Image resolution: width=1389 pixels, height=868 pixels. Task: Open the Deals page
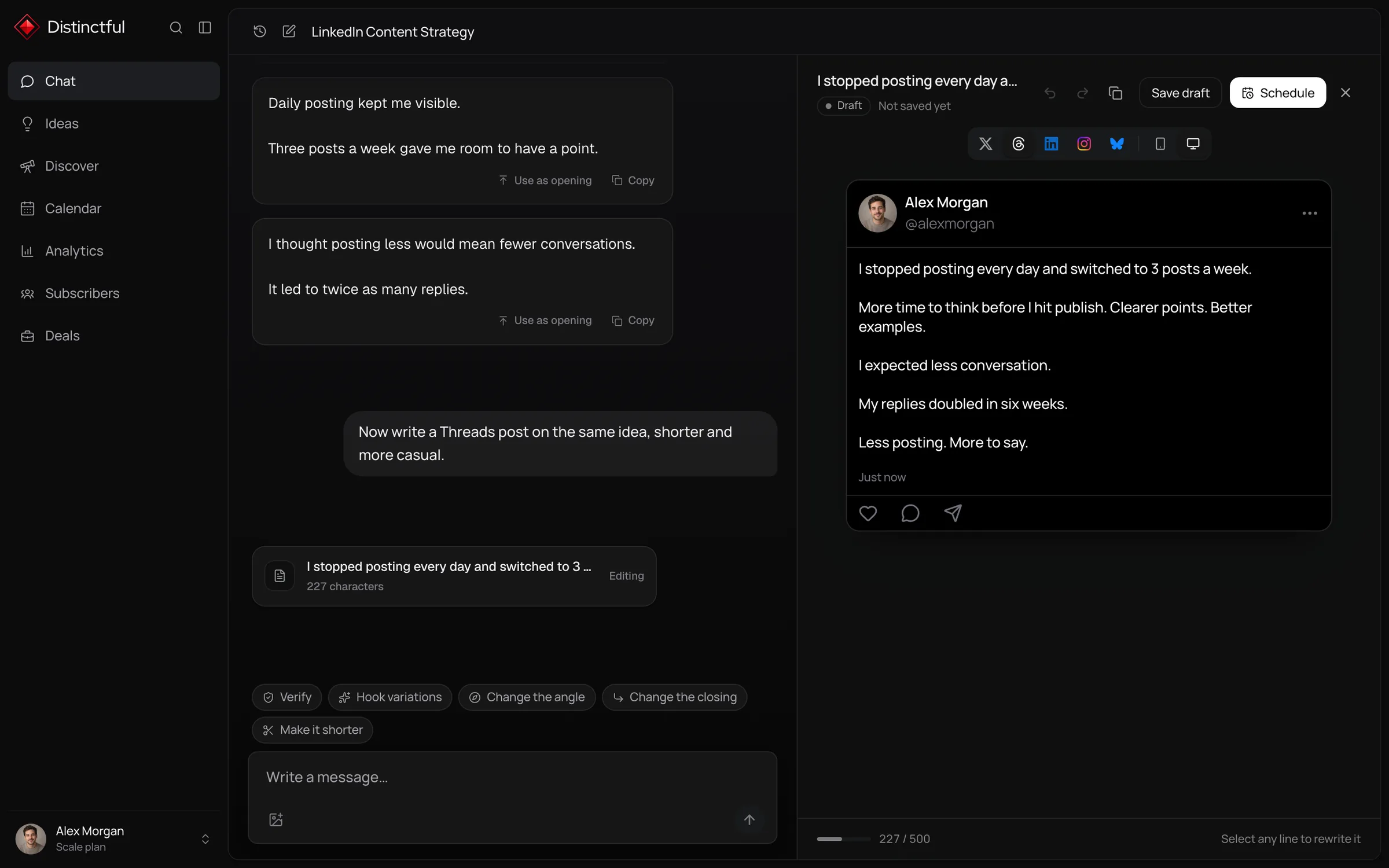(x=114, y=336)
